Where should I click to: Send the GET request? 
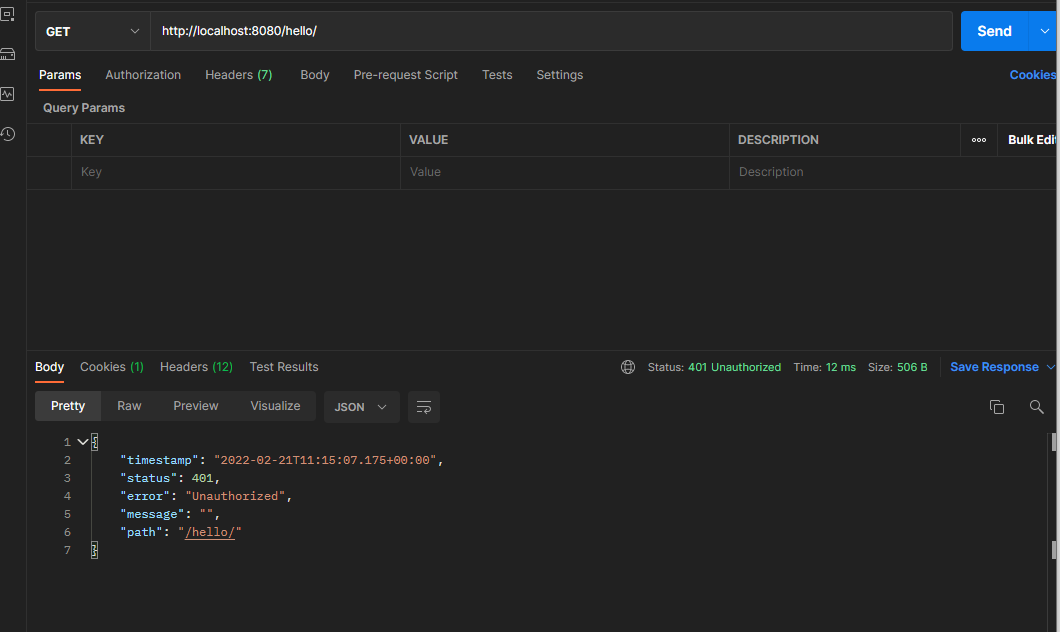tap(994, 31)
